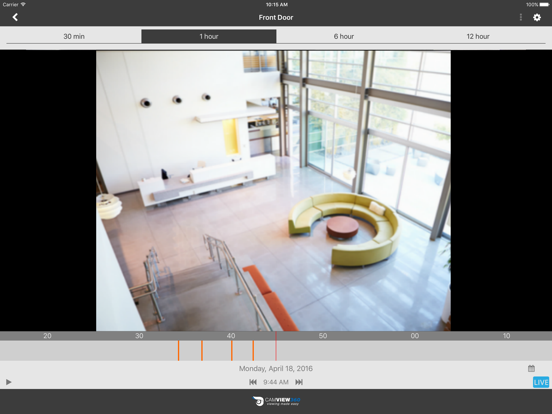The width and height of the screenshot is (552, 414).
Task: Jump to first orange event marker
Action: click(x=178, y=351)
